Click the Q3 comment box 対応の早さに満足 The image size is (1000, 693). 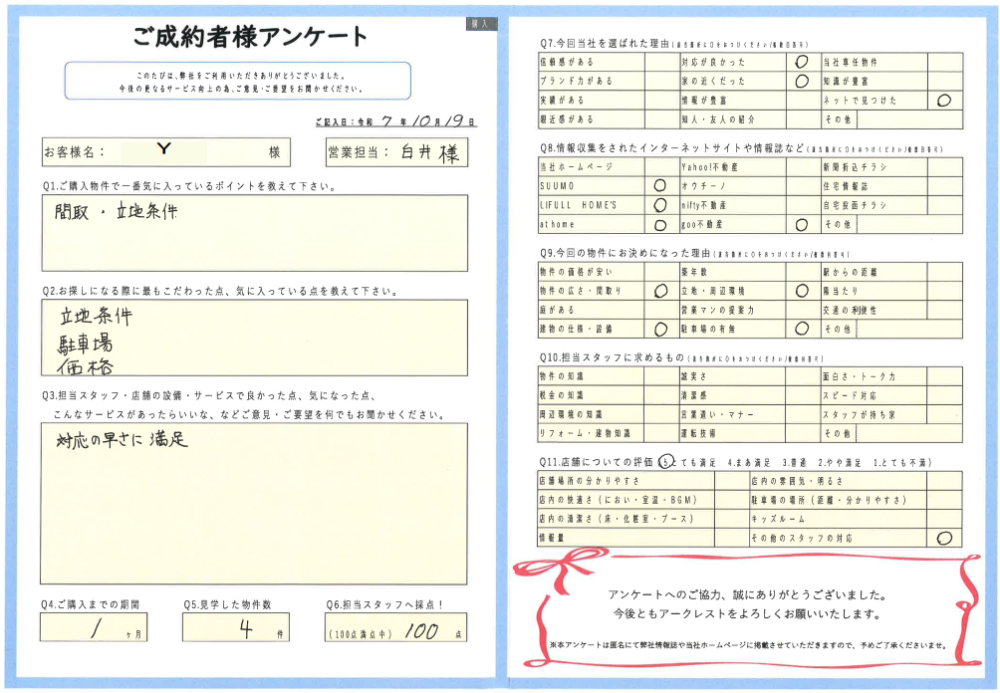coord(254,502)
